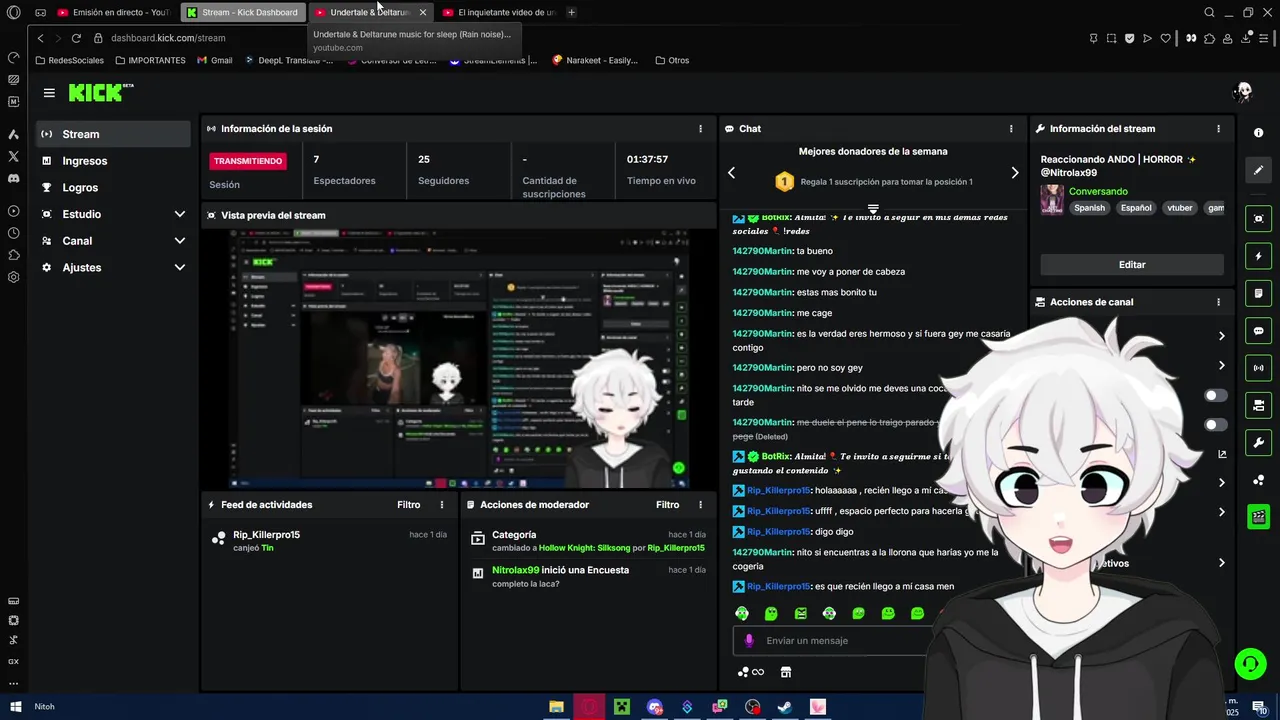Open File Explorer from the taskbar
This screenshot has height=720, width=1280.
(556, 707)
